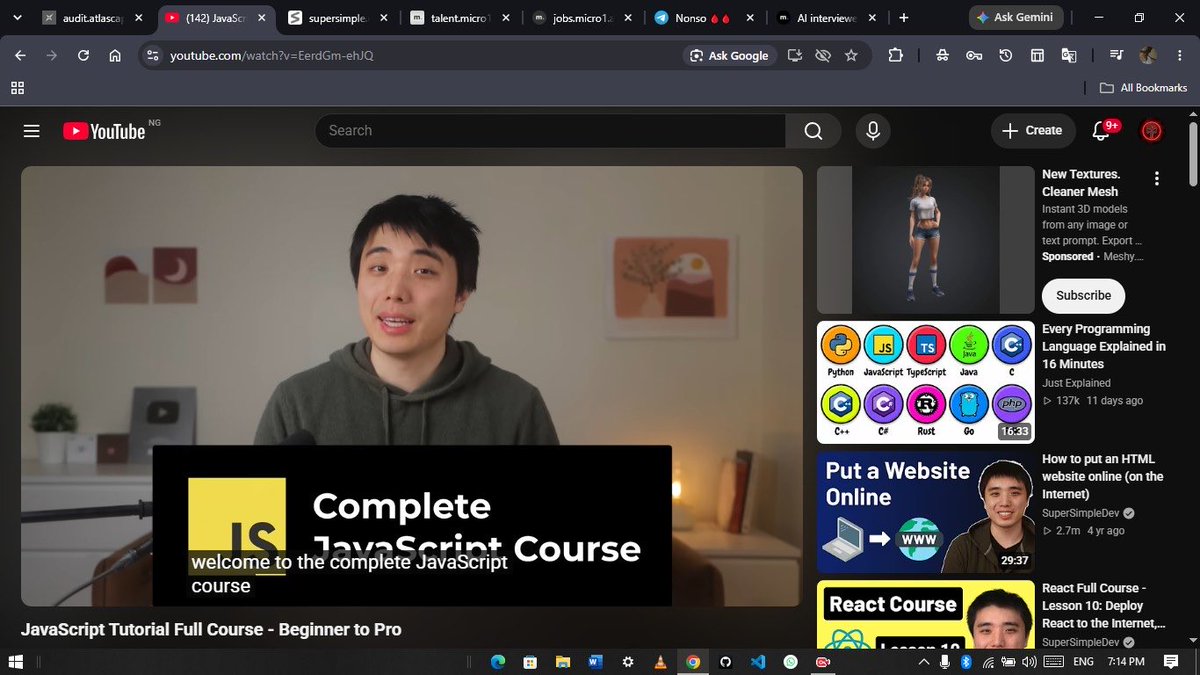Click the YouTube search magnifier button

tap(813, 131)
